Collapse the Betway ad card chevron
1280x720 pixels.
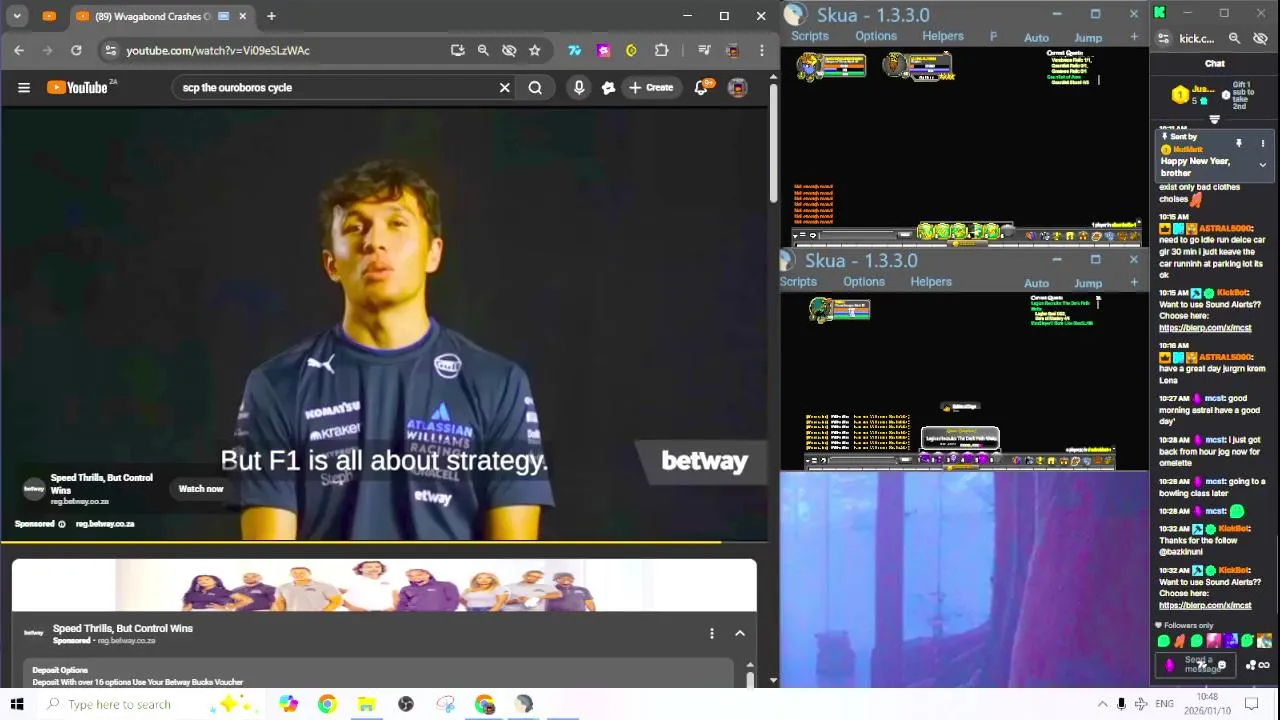(x=740, y=633)
